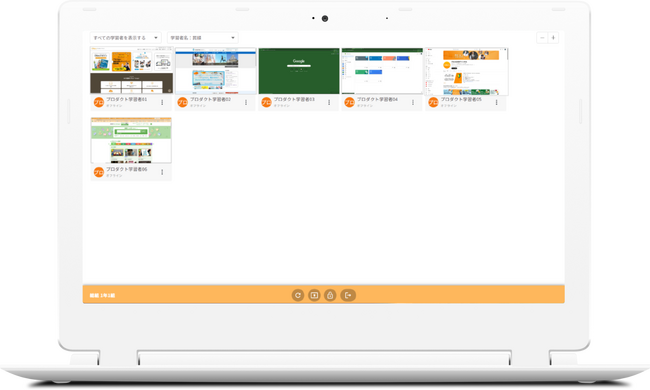Screen dimensions: 650x390
Task: Click the avatar of プロダクト学習者05
Action: [433, 102]
